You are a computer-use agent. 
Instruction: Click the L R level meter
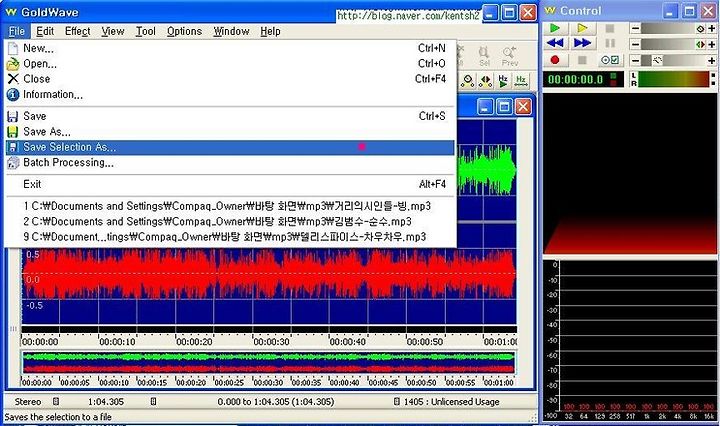673,79
